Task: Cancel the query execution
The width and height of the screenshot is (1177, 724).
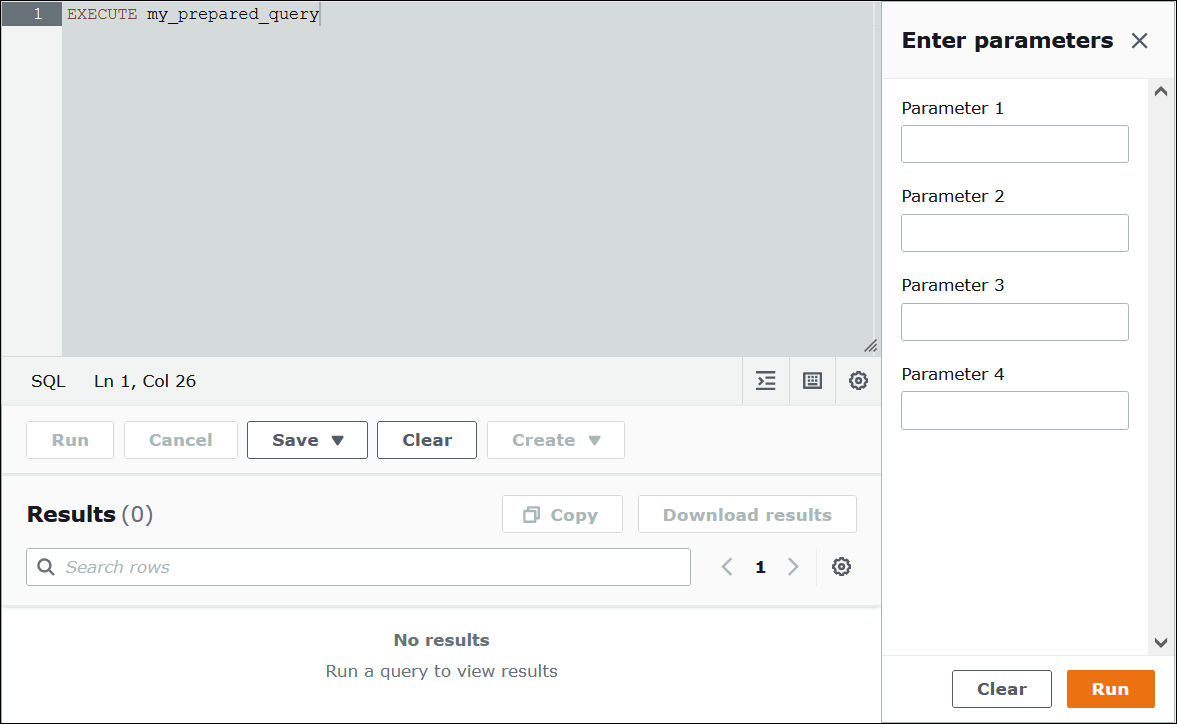Action: click(180, 440)
